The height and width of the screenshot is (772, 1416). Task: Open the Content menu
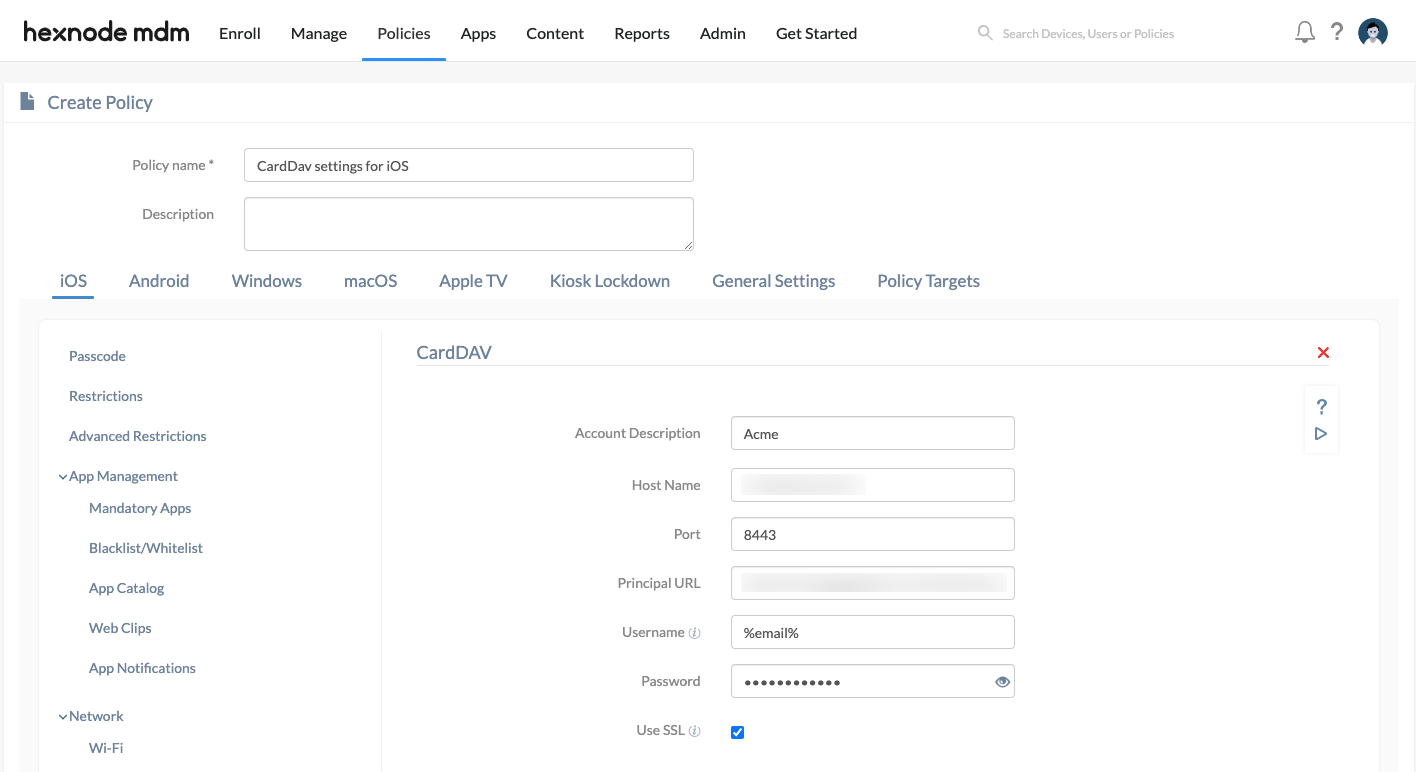(x=555, y=33)
